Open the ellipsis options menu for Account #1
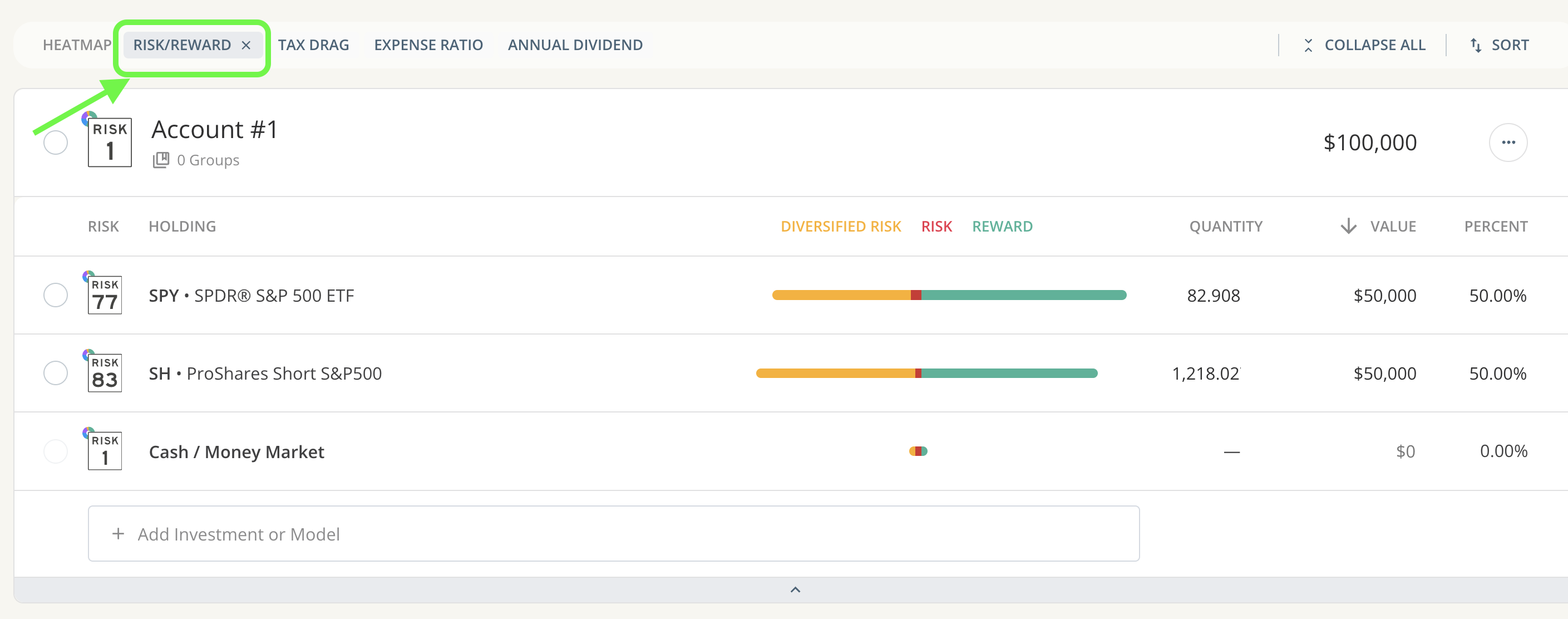This screenshot has height=619, width=1568. click(1508, 142)
